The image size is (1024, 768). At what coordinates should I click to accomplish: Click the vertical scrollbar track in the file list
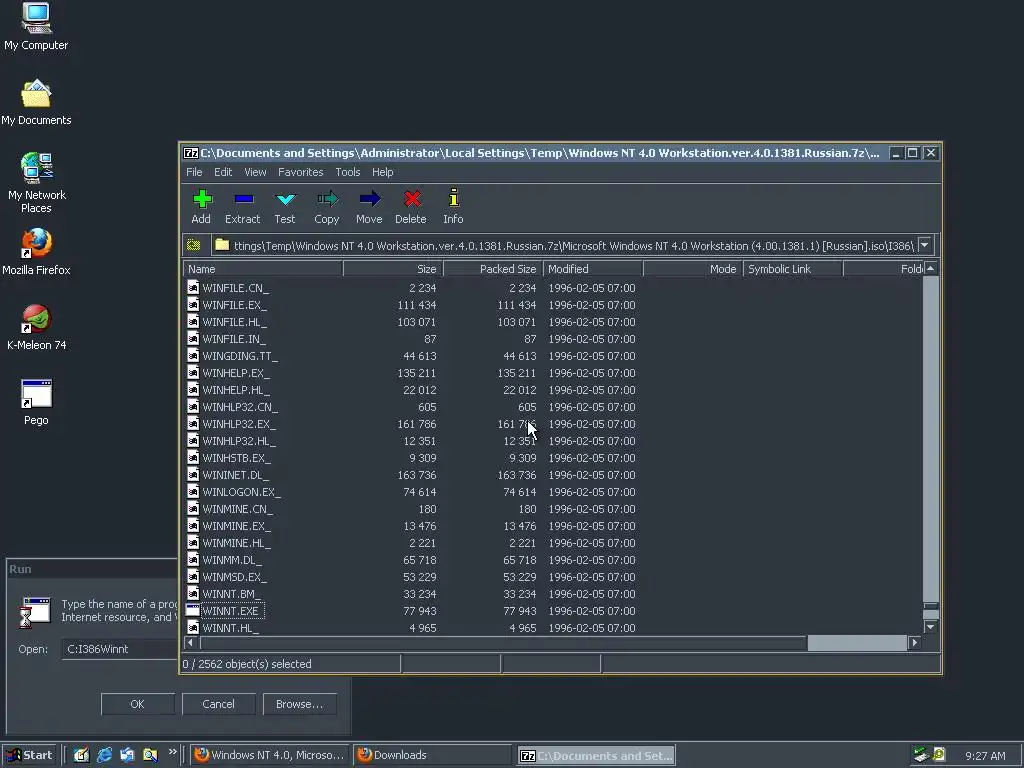(931, 438)
